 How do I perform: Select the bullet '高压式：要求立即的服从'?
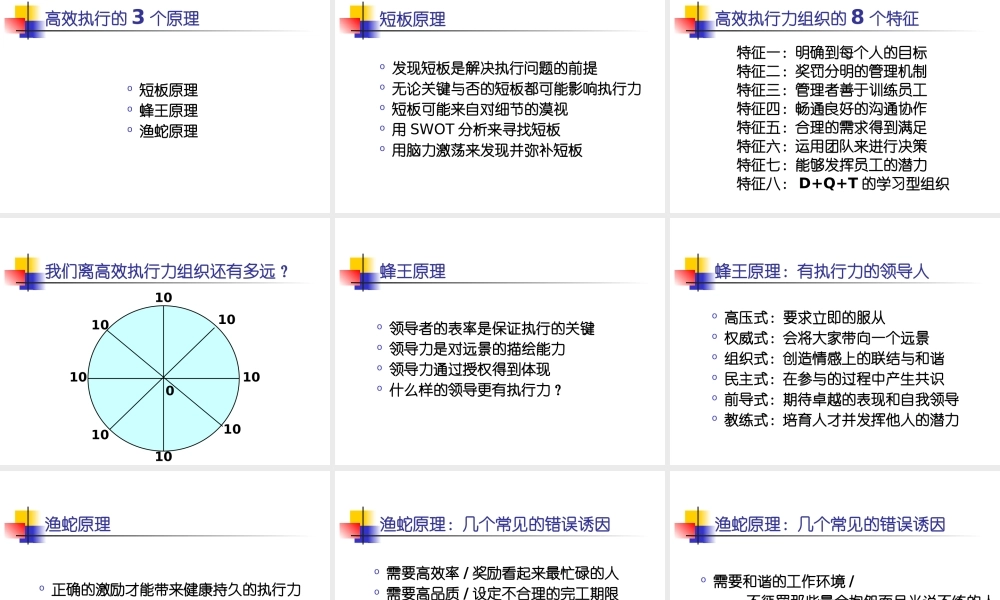coord(804,318)
